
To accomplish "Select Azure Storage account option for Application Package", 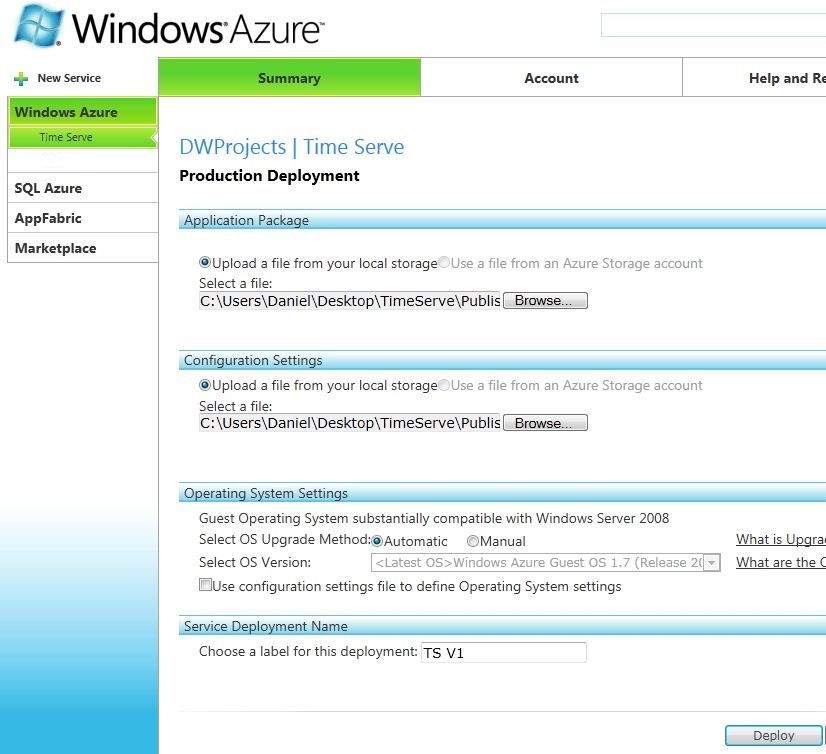I will [x=444, y=262].
